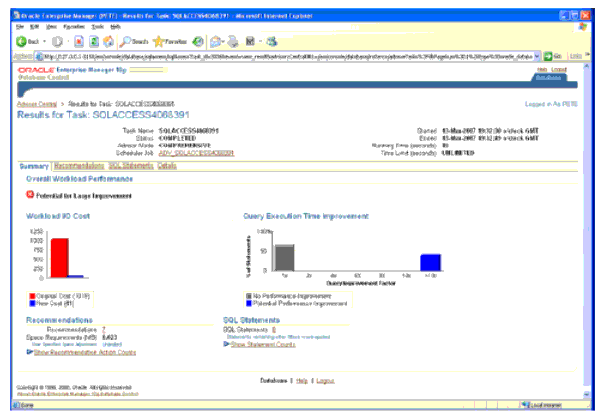Click the Windows logo throbber
Screen dimensions: 602x419
pos(582,26)
